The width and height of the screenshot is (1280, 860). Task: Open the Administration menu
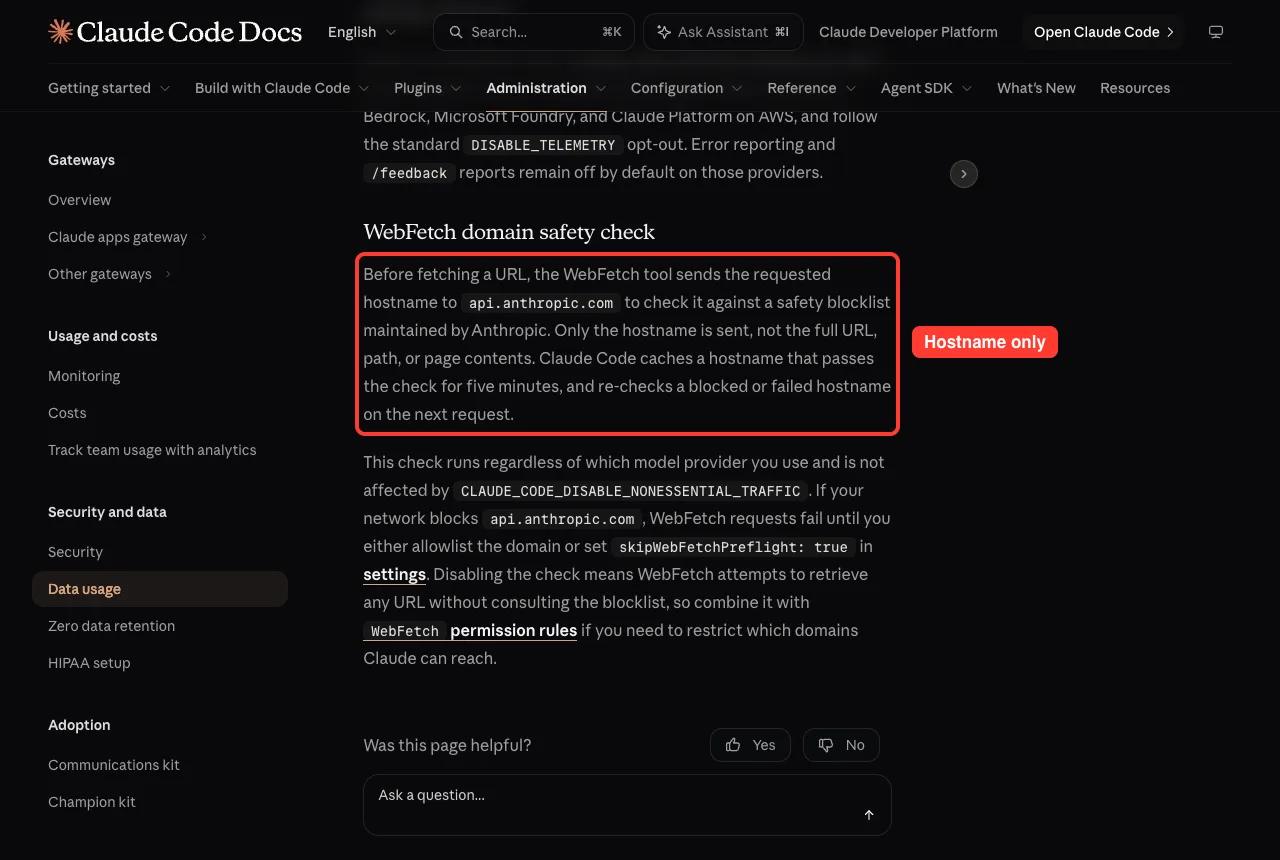click(546, 88)
